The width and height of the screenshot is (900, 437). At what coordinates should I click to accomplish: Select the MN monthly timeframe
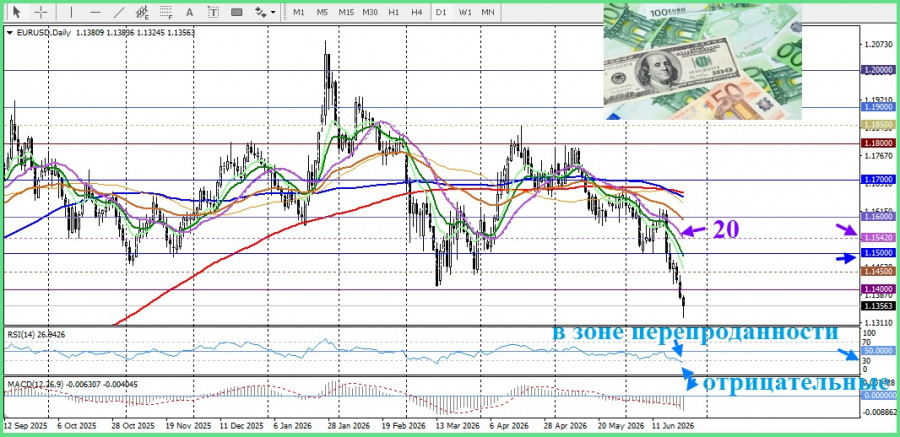(488, 11)
